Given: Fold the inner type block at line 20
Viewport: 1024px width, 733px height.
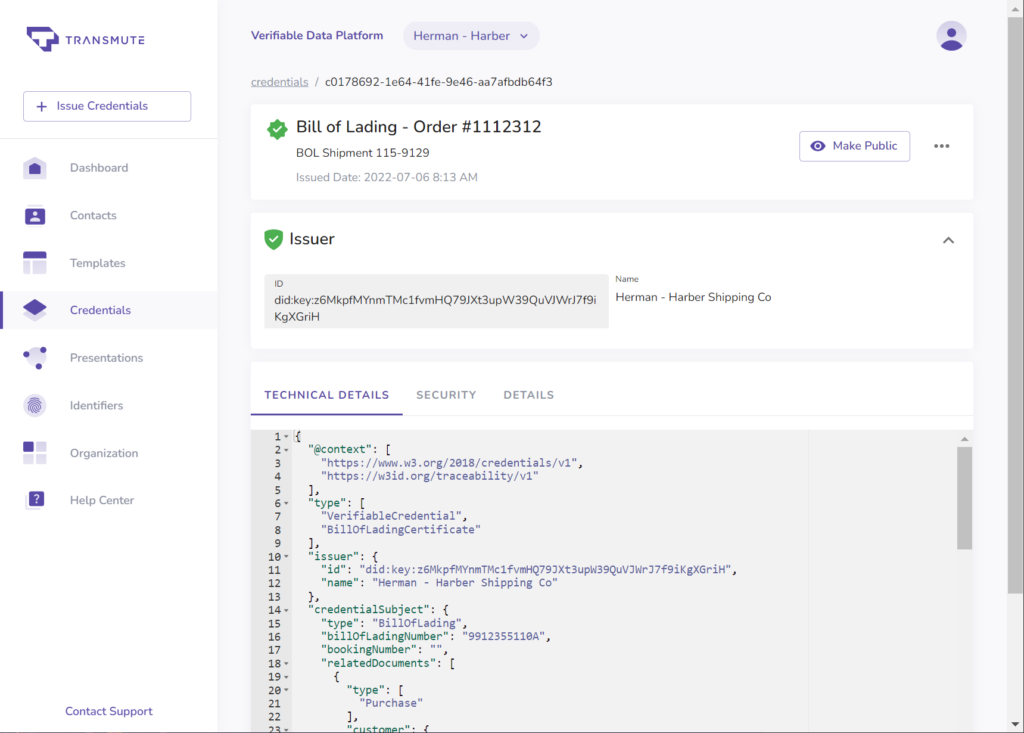Looking at the screenshot, I should (286, 691).
